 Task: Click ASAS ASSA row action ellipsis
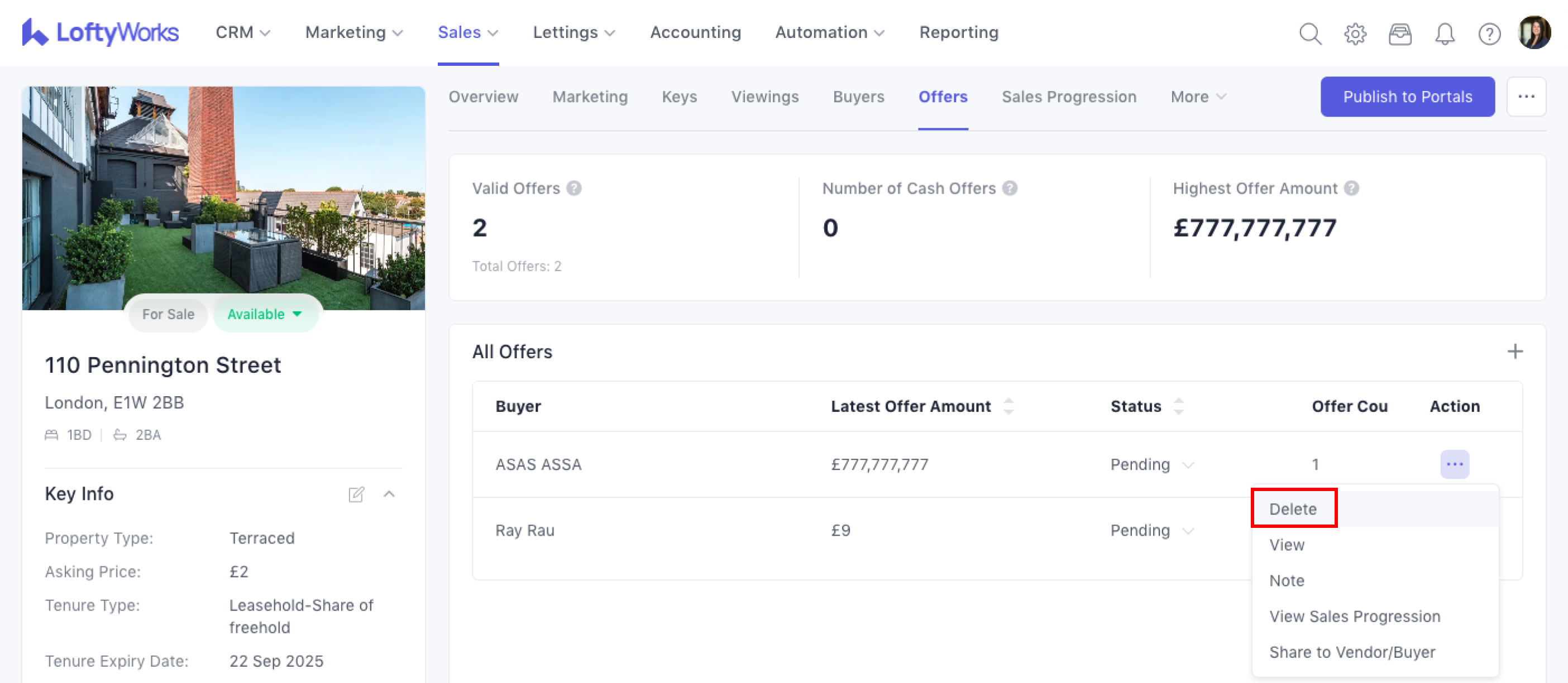[x=1454, y=465]
